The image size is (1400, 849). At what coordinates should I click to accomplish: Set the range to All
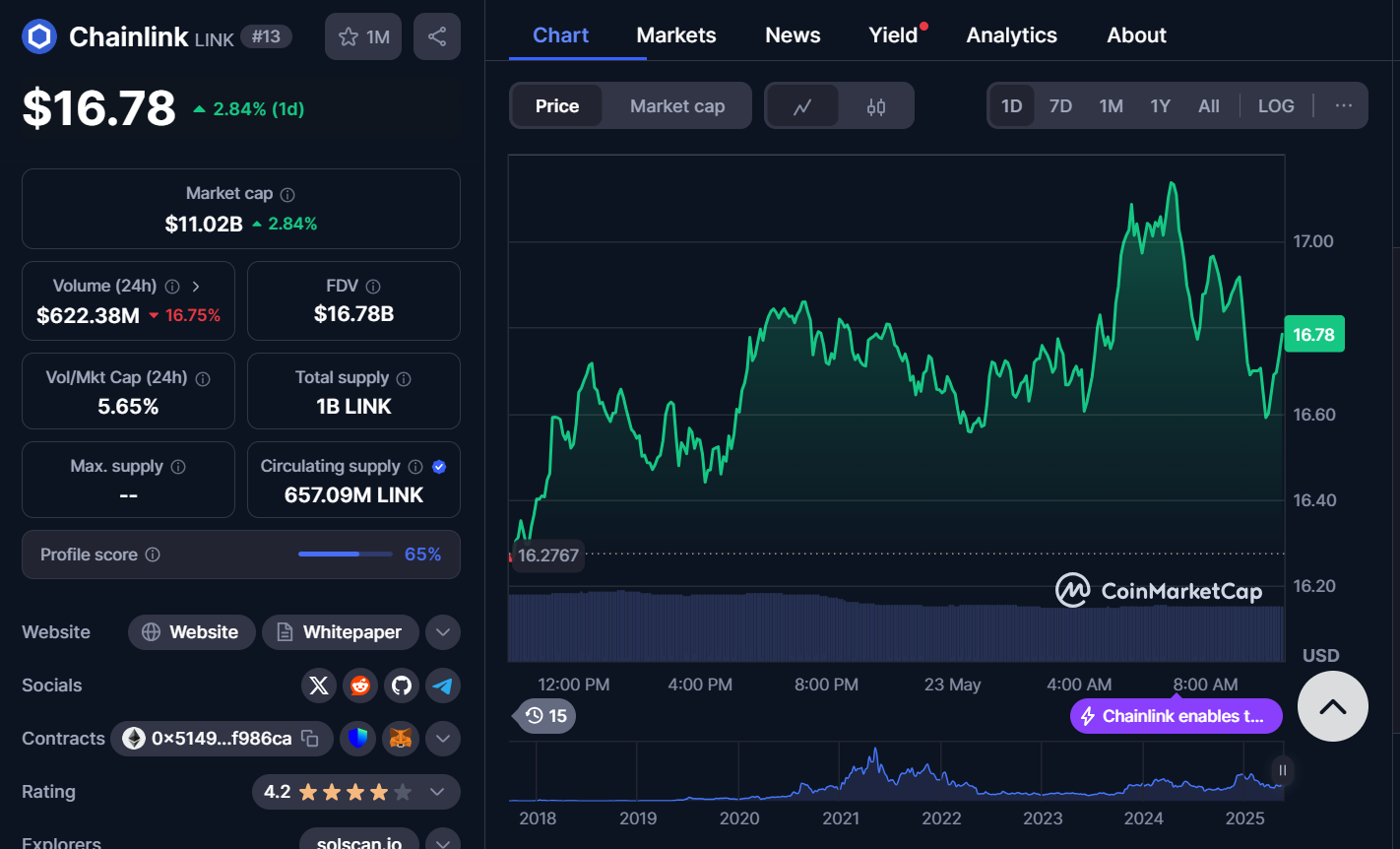pyautogui.click(x=1209, y=106)
